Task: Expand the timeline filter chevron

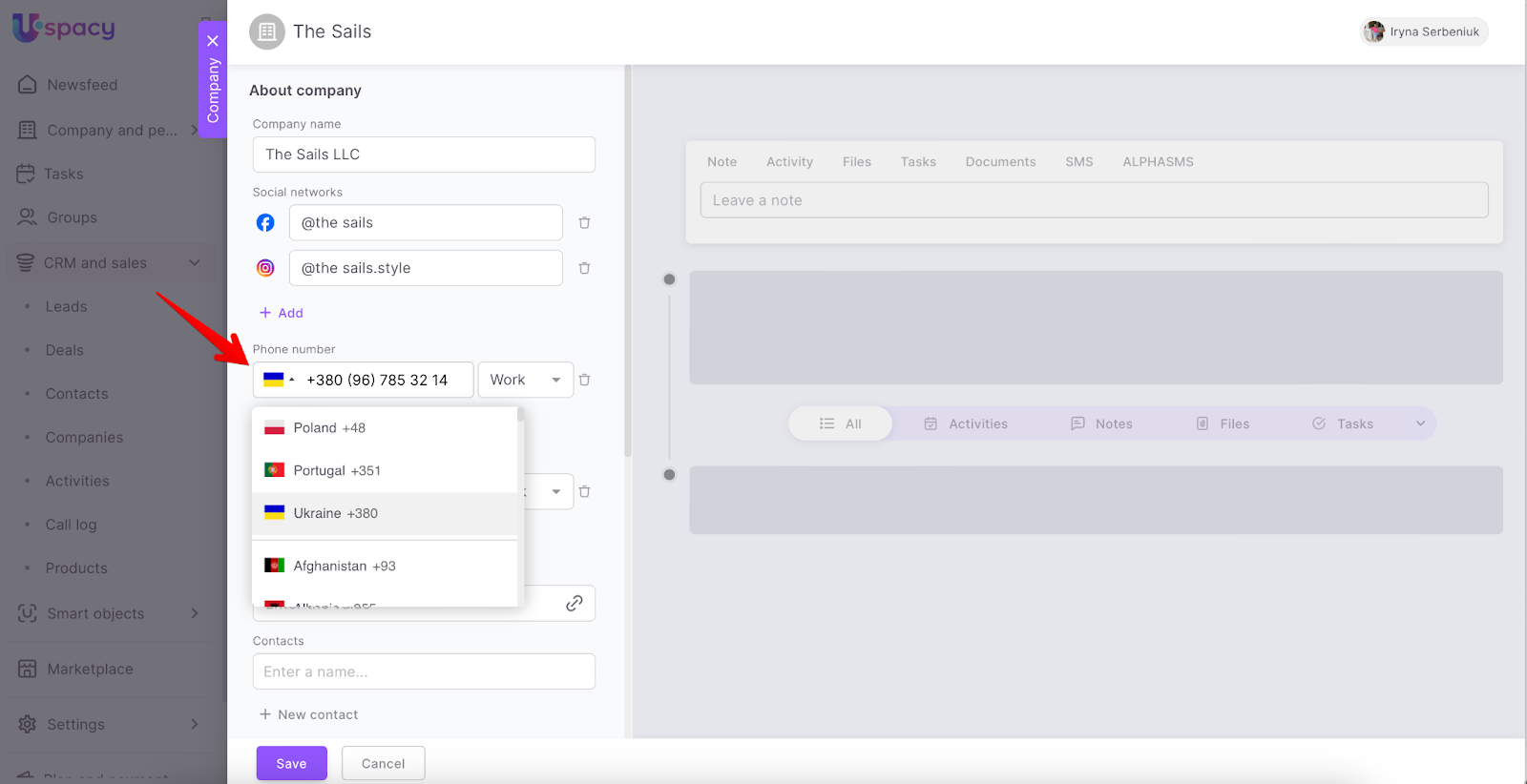Action: (x=1420, y=423)
